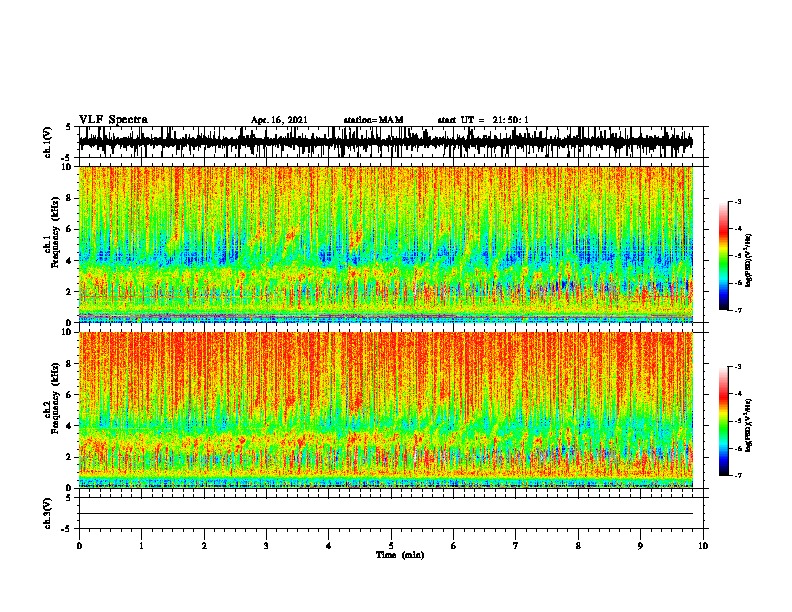Click the "VLF Spectra" plot title
Image resolution: width=792 pixels, height=612 pixels.
(x=113, y=120)
